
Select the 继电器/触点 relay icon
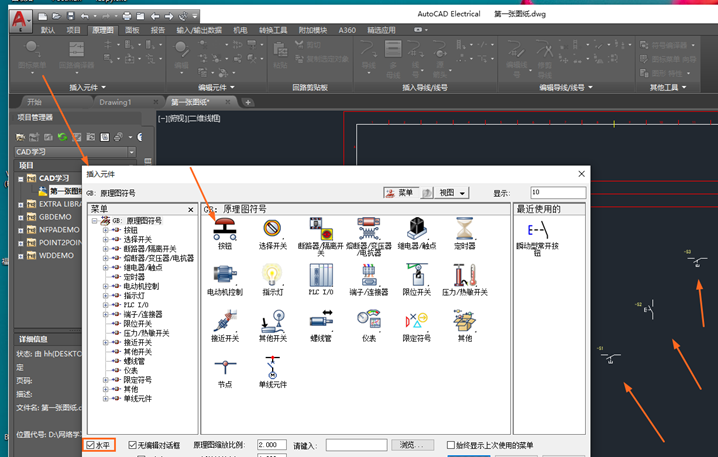point(417,229)
